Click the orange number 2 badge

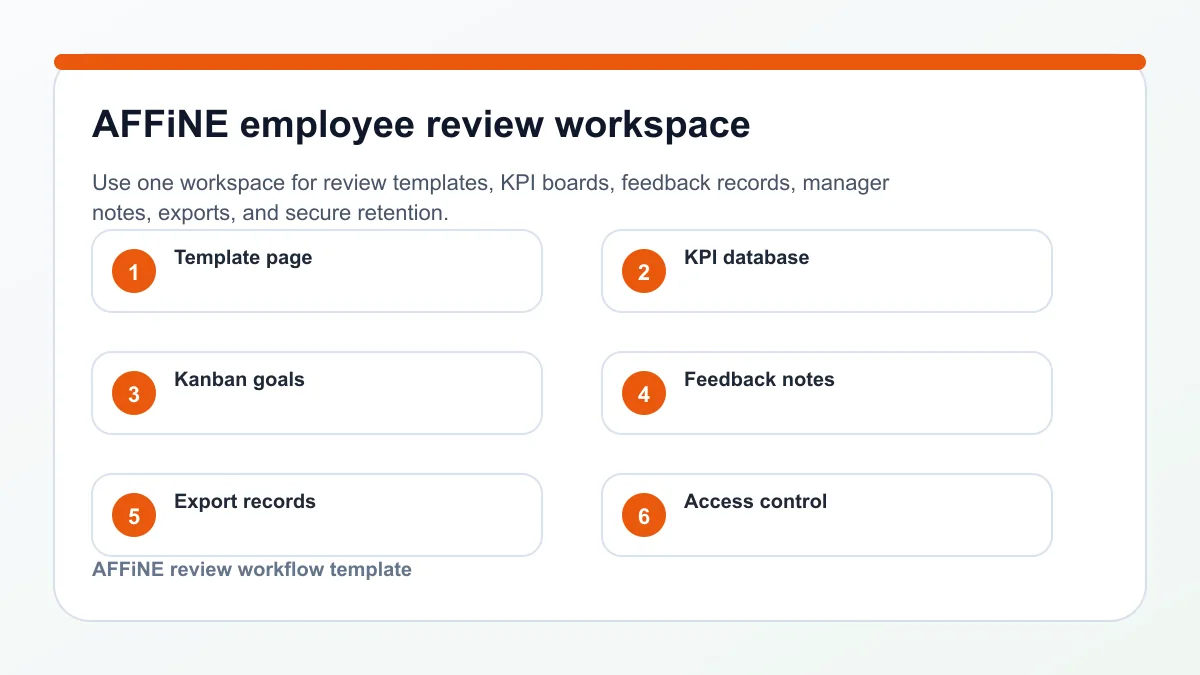pyautogui.click(x=644, y=271)
